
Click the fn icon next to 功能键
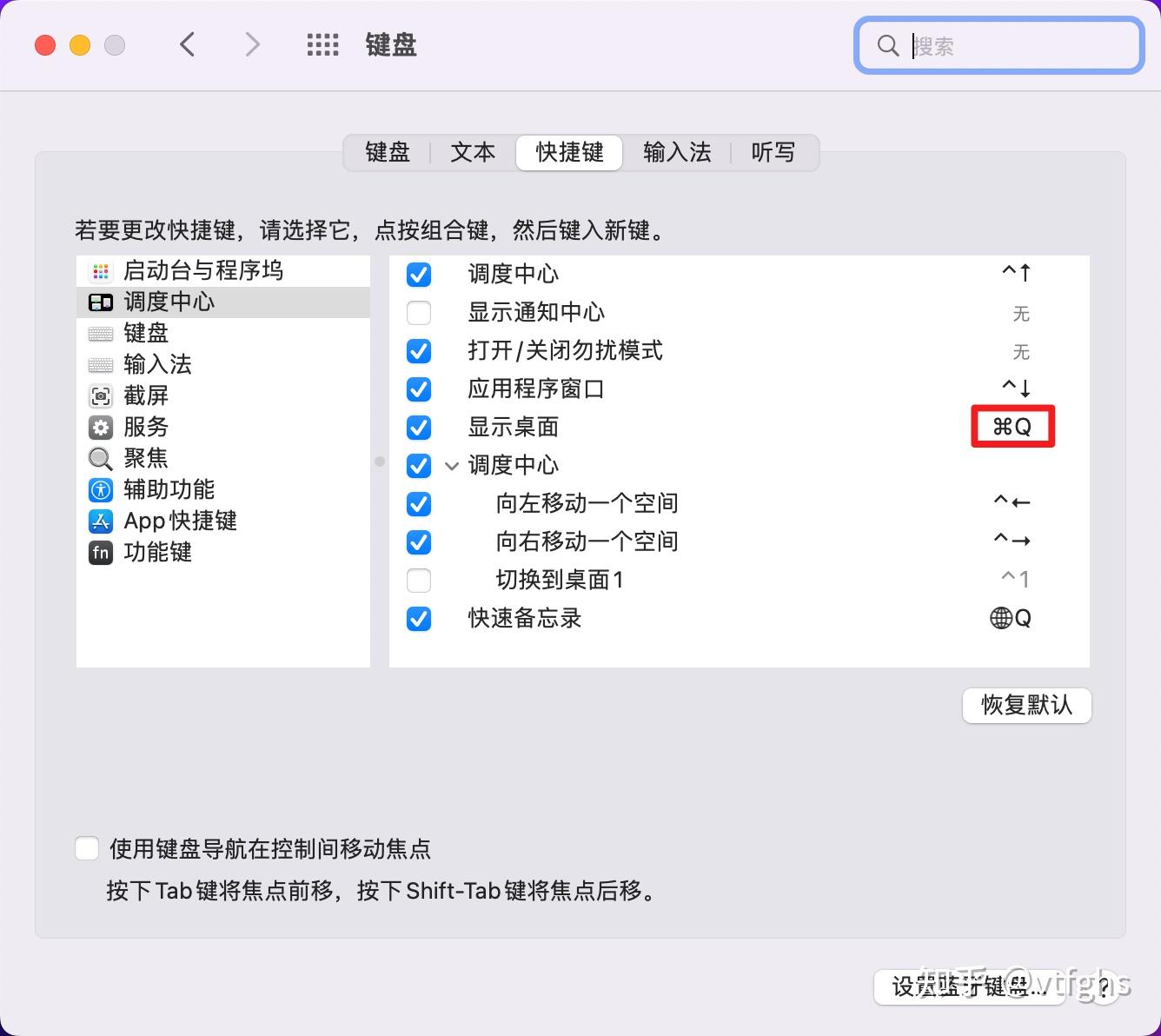point(101,553)
